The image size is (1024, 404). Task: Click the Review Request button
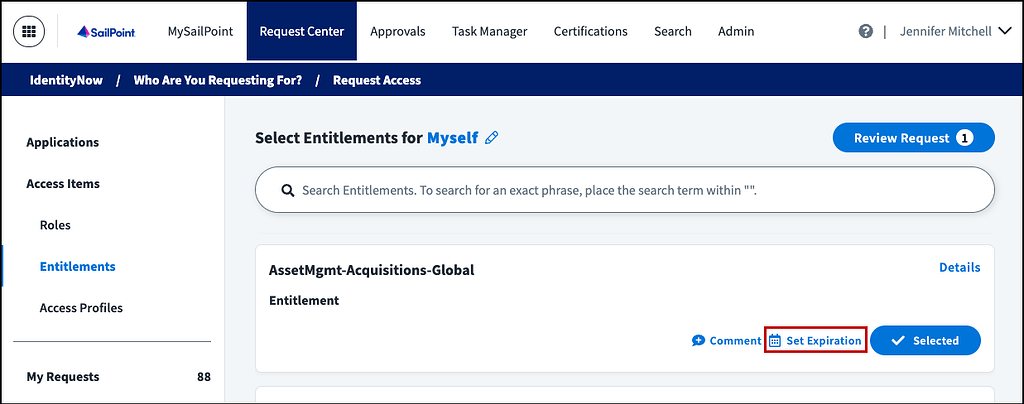click(x=913, y=138)
